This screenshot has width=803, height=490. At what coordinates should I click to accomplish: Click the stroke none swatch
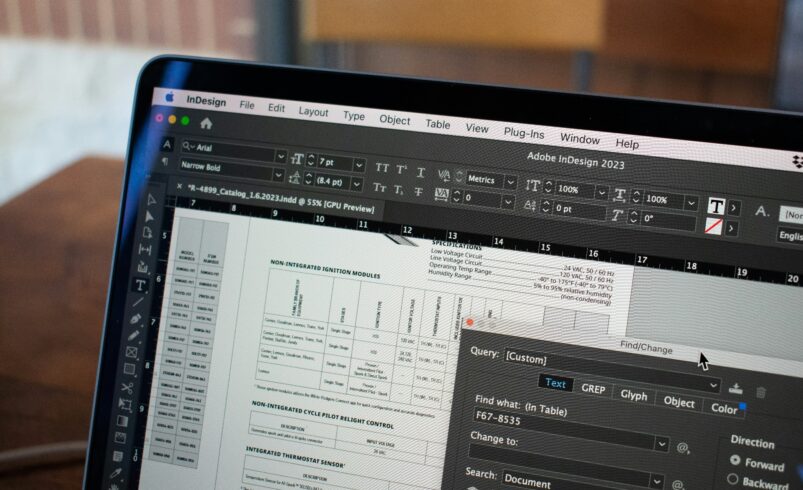pos(713,226)
